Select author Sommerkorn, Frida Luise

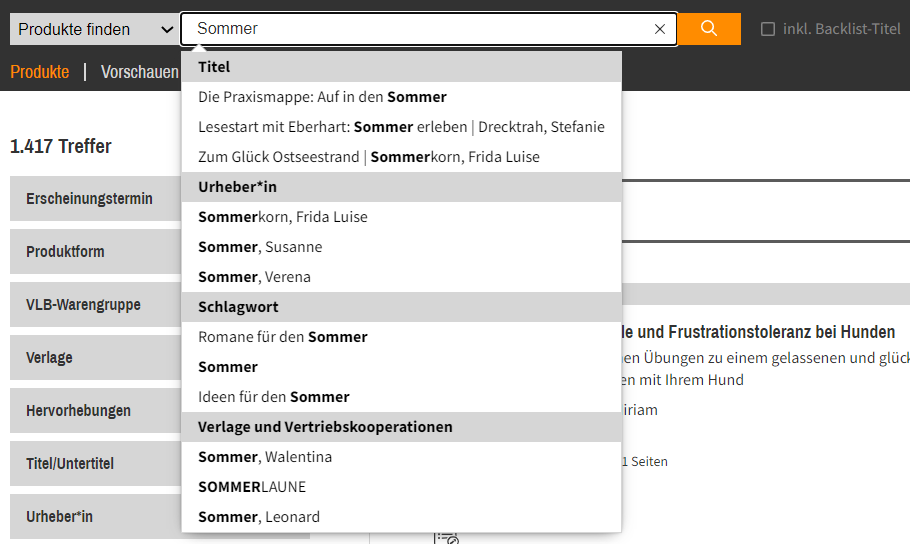pyautogui.click(x=401, y=217)
